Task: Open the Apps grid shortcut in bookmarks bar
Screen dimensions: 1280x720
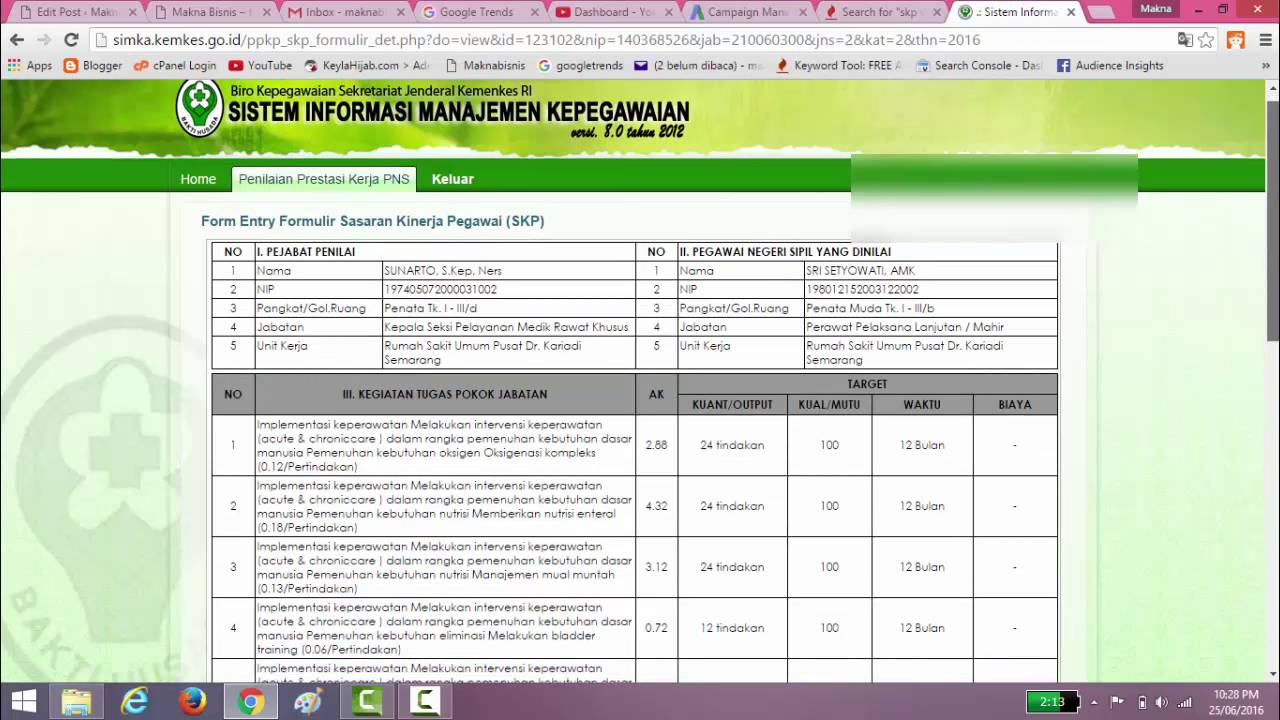Action: [29, 65]
